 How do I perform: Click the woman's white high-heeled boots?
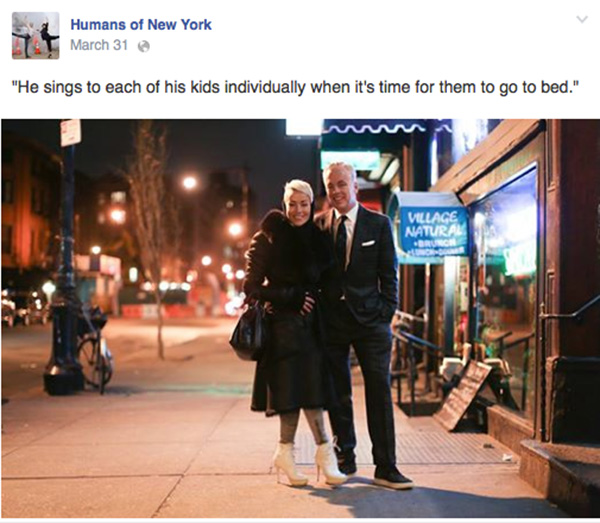tap(310, 463)
